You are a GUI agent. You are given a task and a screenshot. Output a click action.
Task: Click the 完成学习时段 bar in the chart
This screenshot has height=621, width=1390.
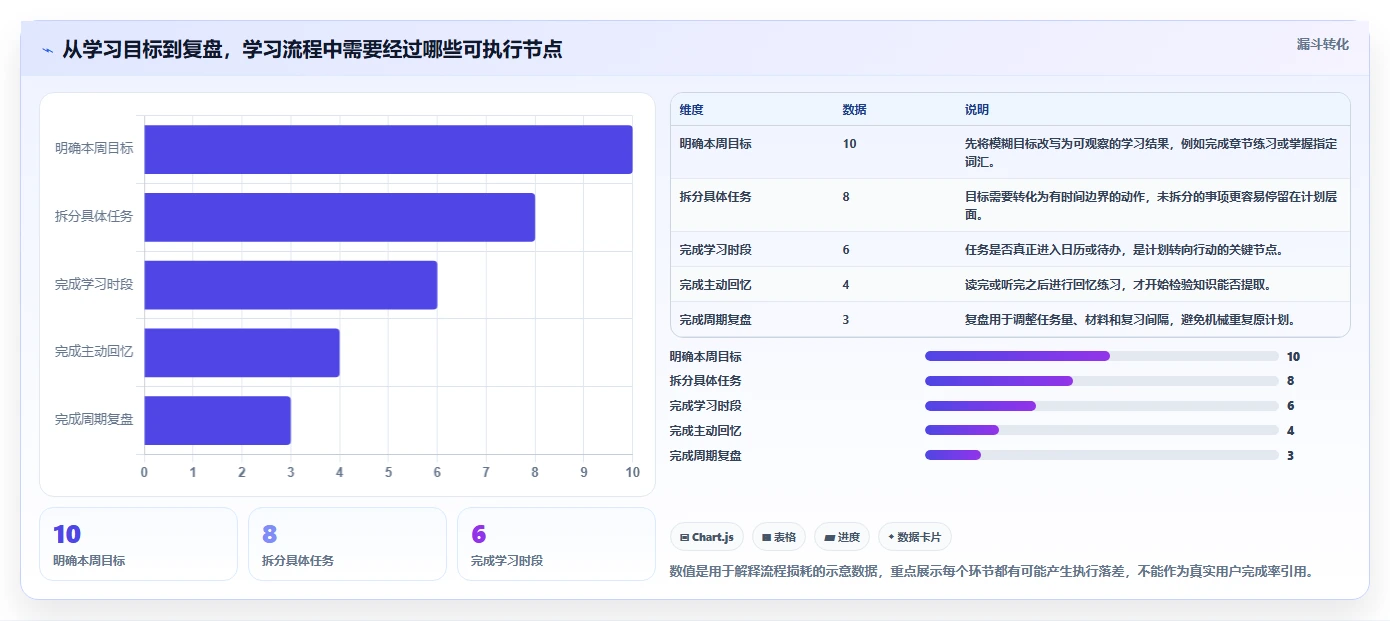tap(290, 285)
